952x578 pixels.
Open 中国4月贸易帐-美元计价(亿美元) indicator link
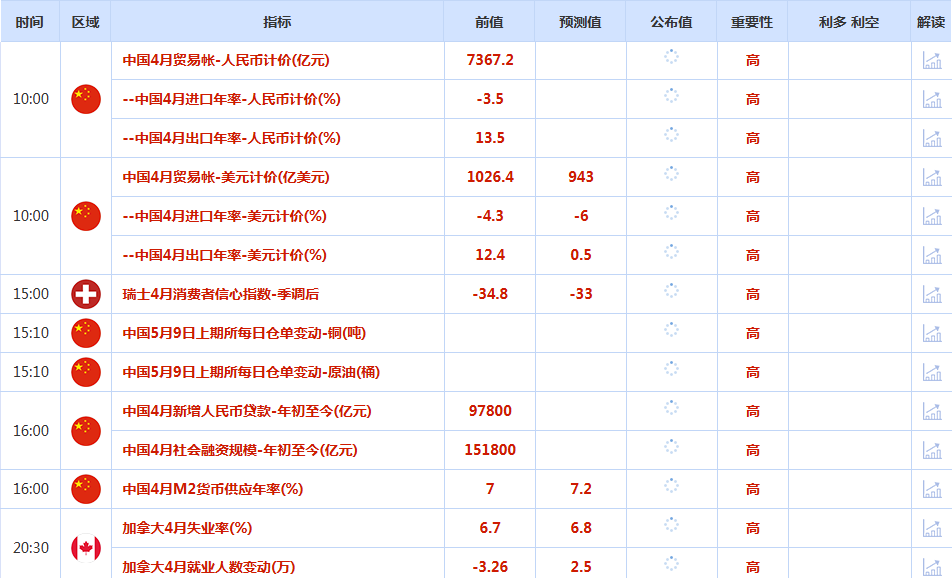(x=226, y=177)
